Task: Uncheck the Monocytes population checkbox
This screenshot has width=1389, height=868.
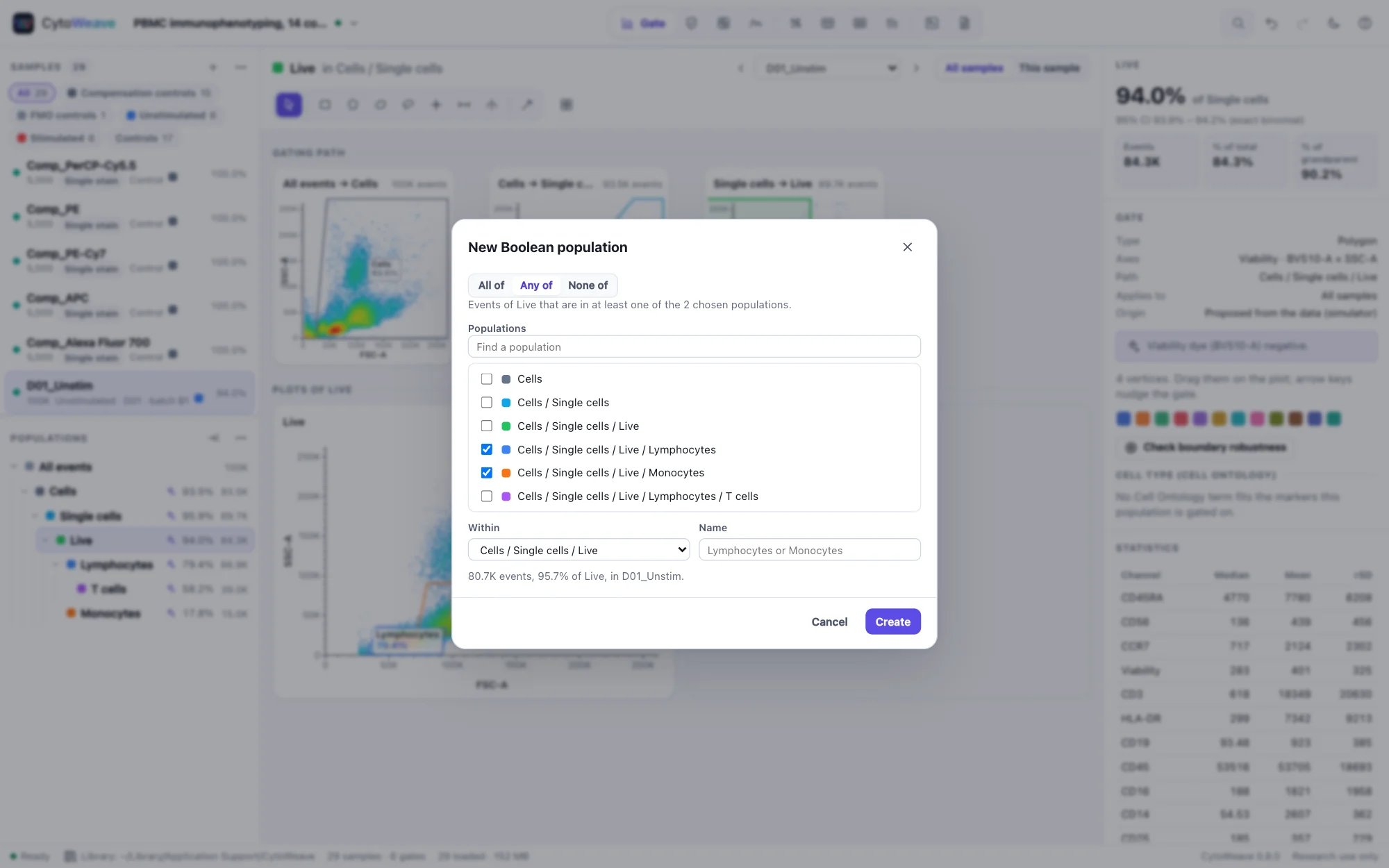Action: (x=487, y=473)
